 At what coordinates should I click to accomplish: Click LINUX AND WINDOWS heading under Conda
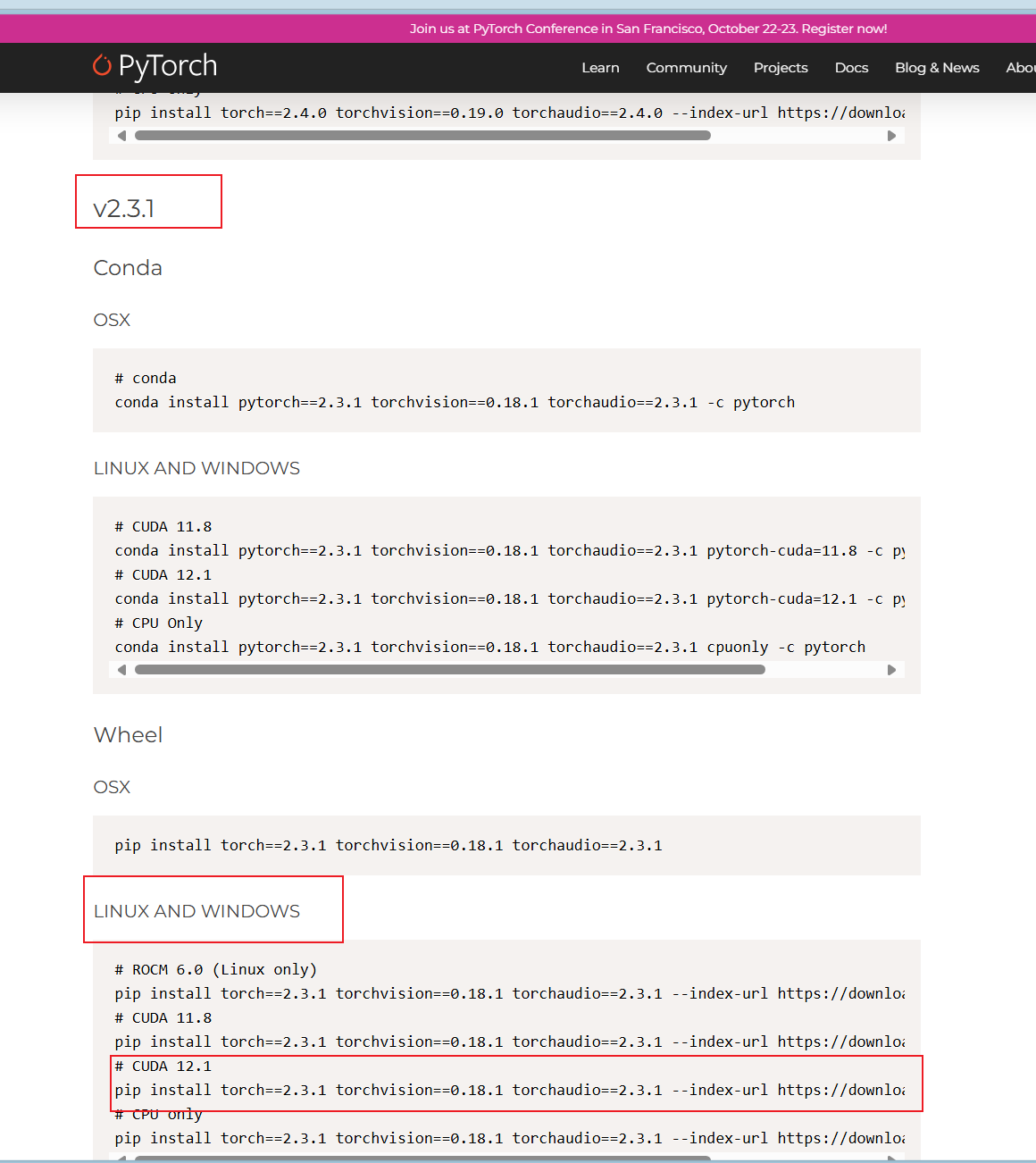click(196, 468)
